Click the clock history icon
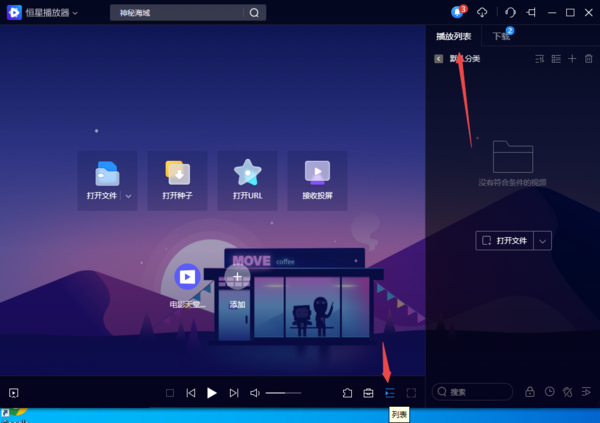The image size is (600, 423). click(x=549, y=392)
